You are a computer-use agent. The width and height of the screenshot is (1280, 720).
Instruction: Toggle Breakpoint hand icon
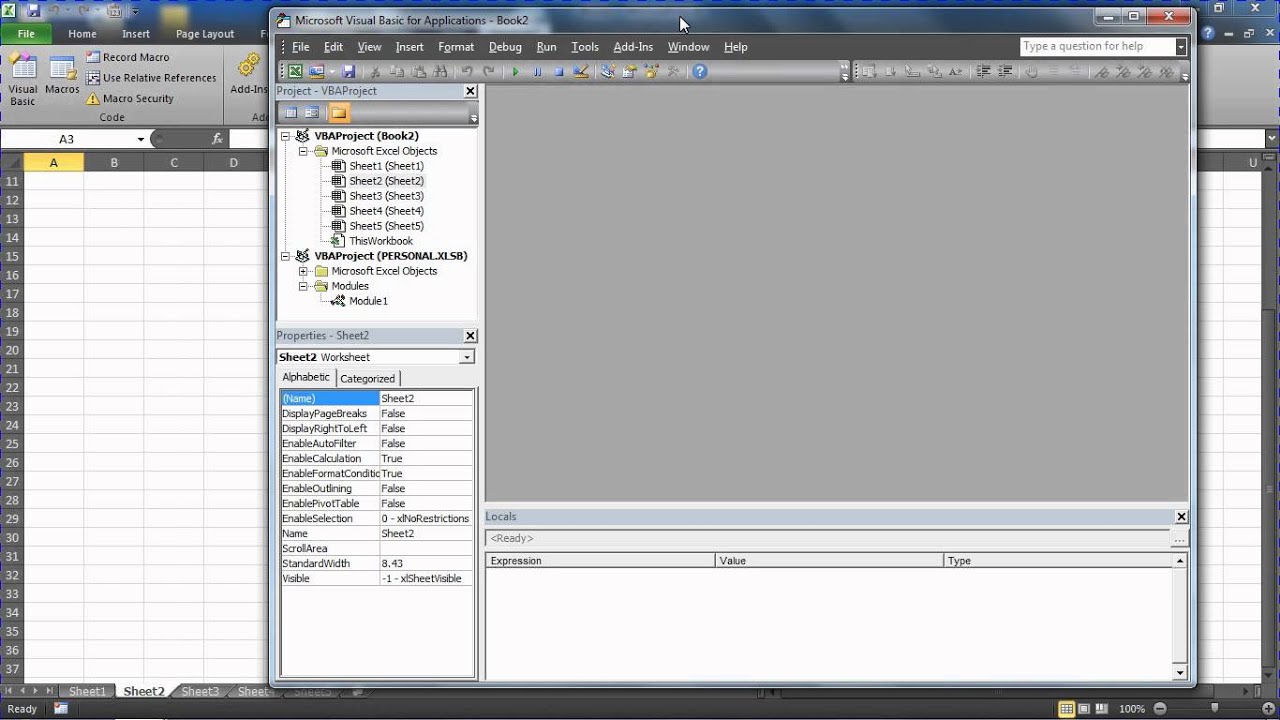pyautogui.click(x=1032, y=72)
